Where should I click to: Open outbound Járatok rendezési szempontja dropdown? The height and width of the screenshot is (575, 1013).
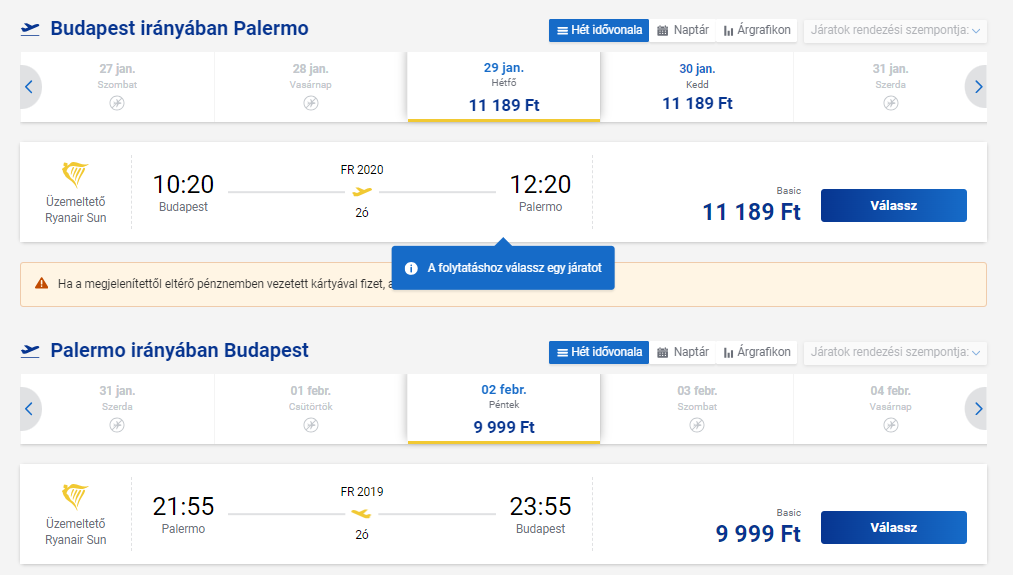(895, 30)
